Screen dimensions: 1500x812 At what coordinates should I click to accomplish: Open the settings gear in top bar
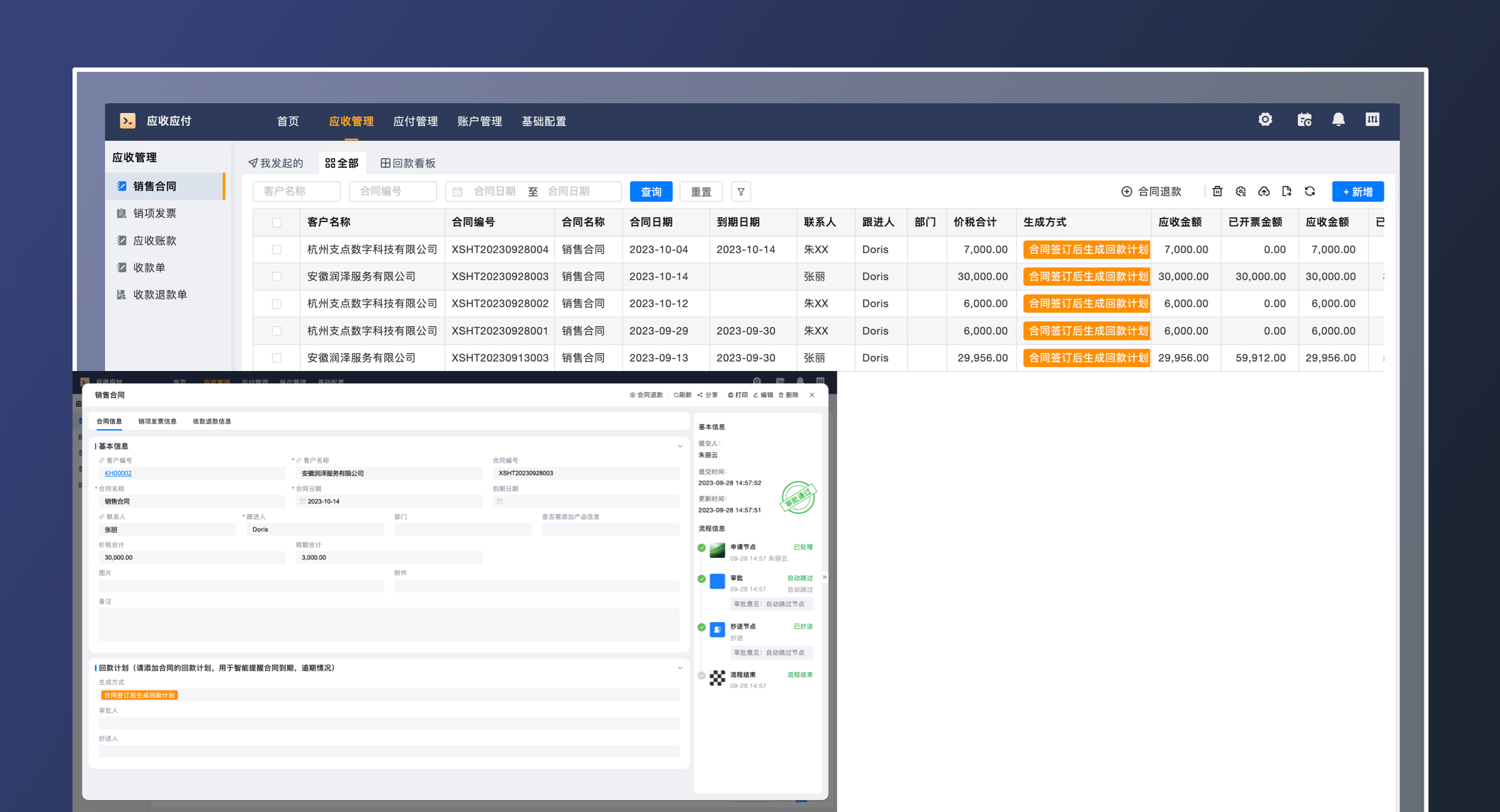1265,119
